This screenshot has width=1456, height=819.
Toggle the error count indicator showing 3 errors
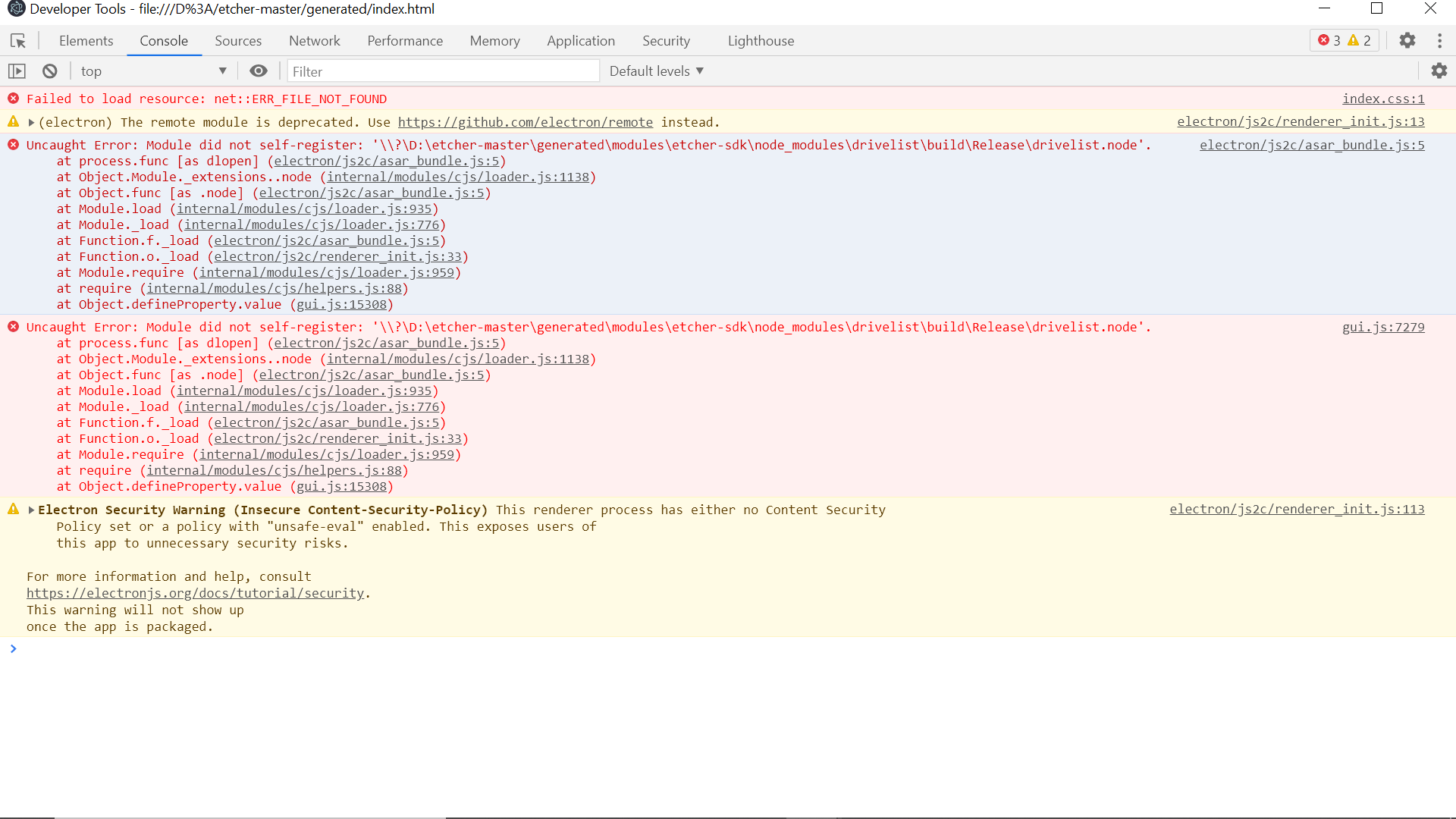(x=1329, y=40)
